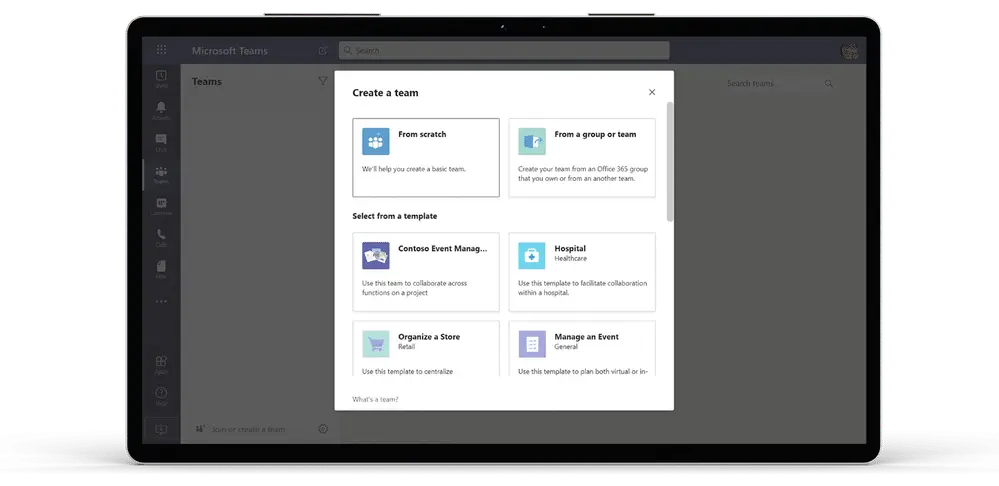Open the app launcher waffle grid

tap(161, 50)
